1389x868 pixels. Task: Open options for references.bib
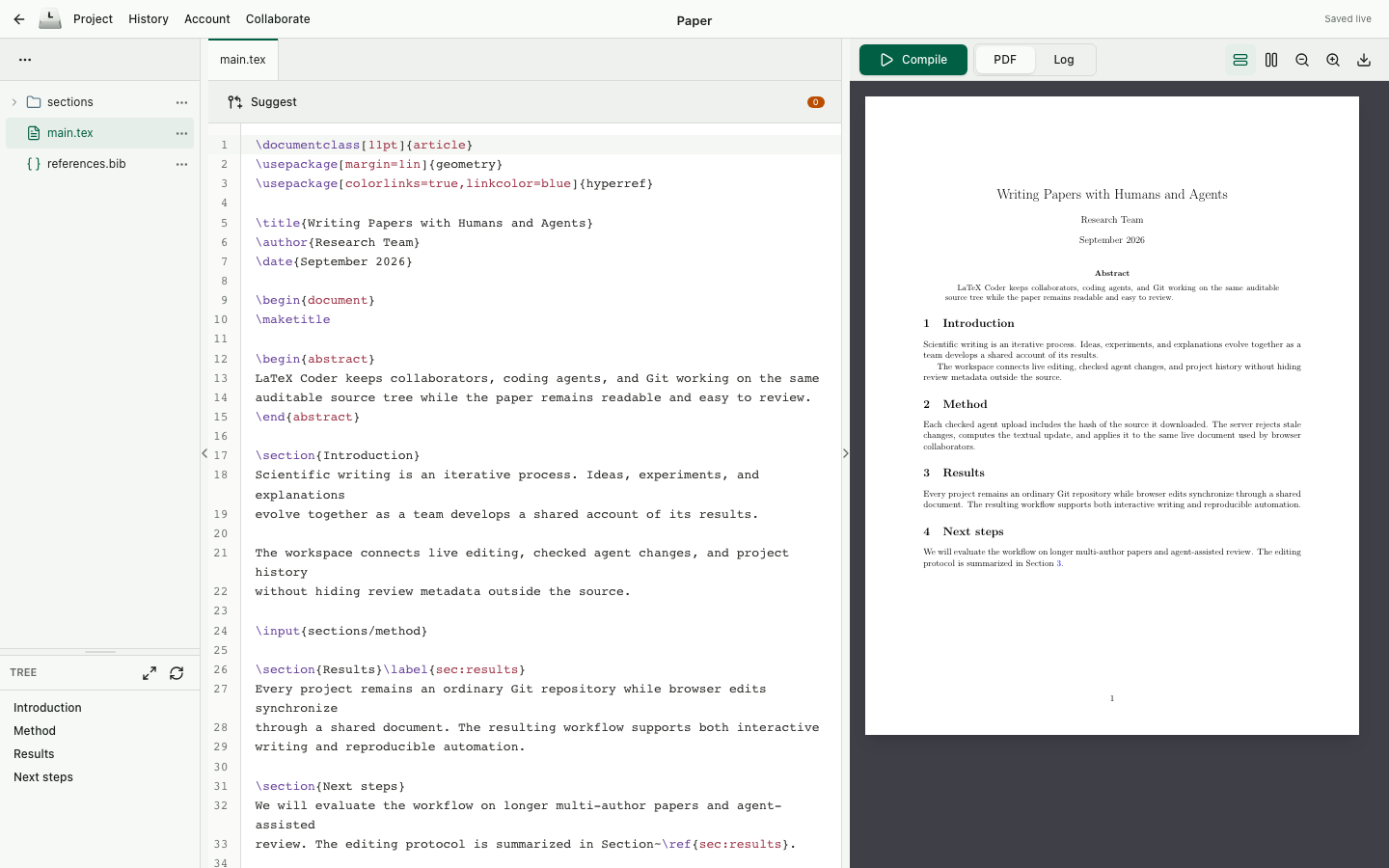[181, 164]
